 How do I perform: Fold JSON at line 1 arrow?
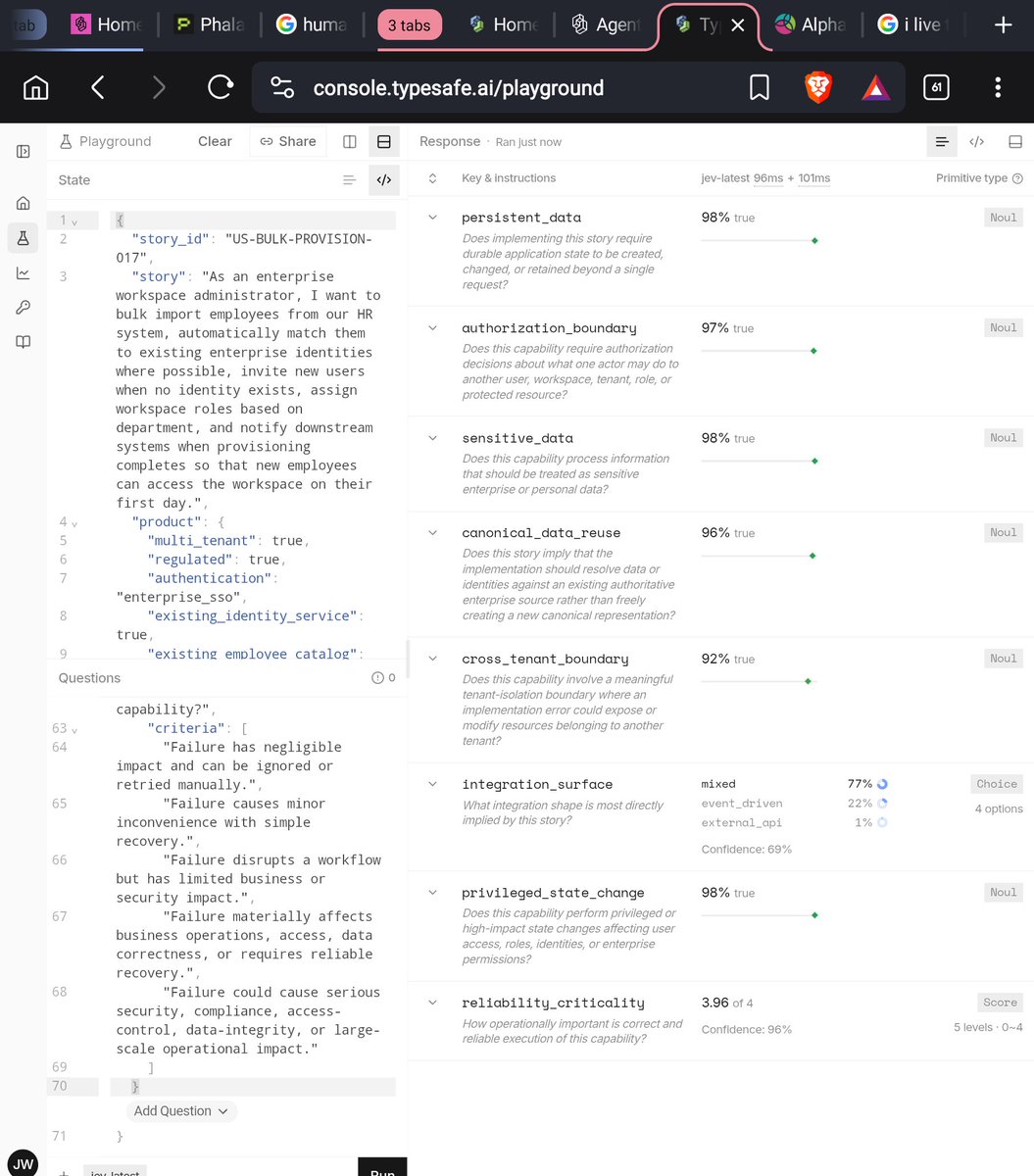pos(74,221)
